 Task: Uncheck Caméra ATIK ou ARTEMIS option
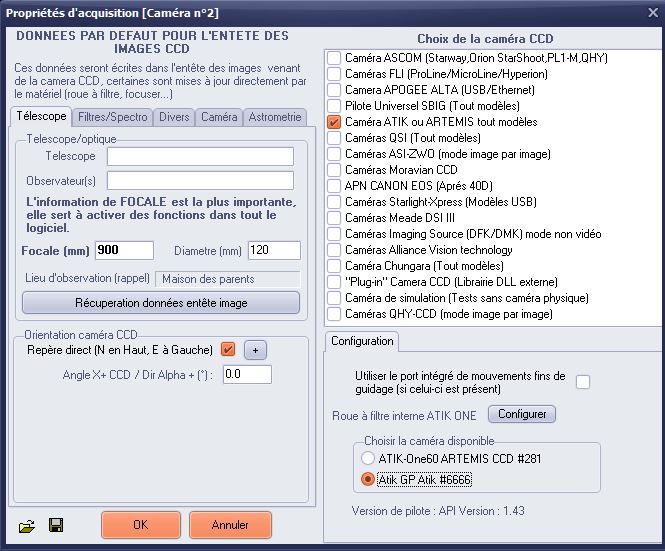click(334, 122)
